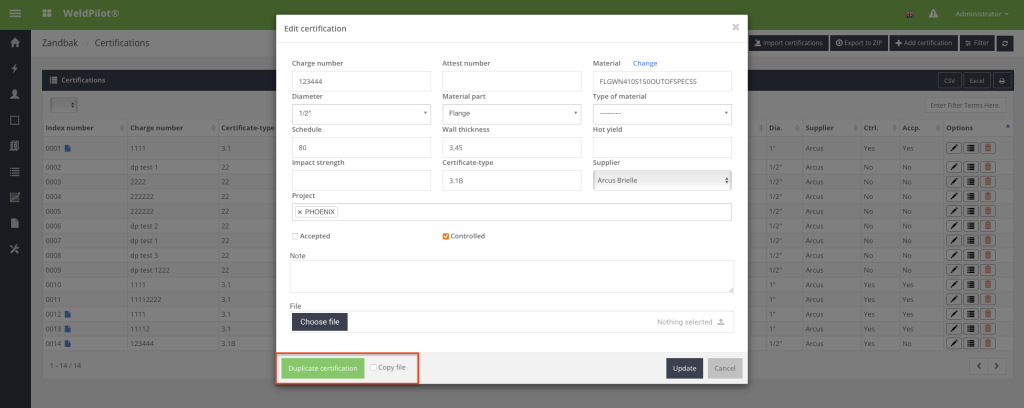Open the Diameter dropdown
Image resolution: width=1024 pixels, height=408 pixels.
(x=361, y=114)
